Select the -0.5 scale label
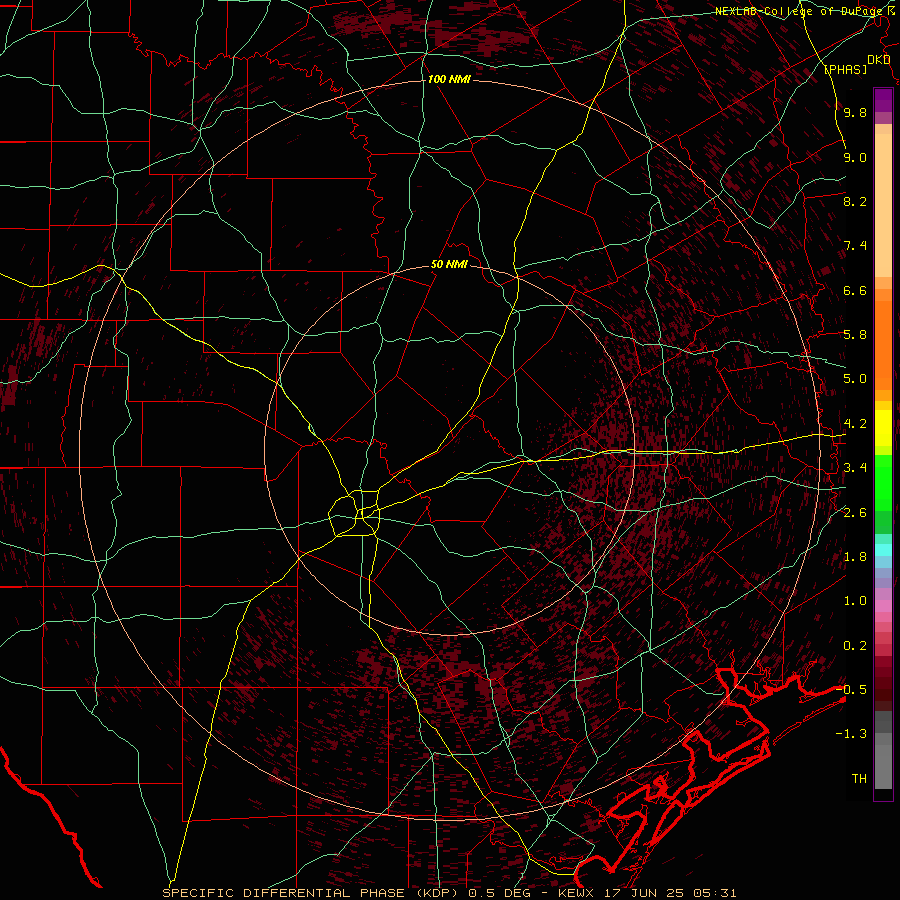Image resolution: width=900 pixels, height=900 pixels. point(851,689)
